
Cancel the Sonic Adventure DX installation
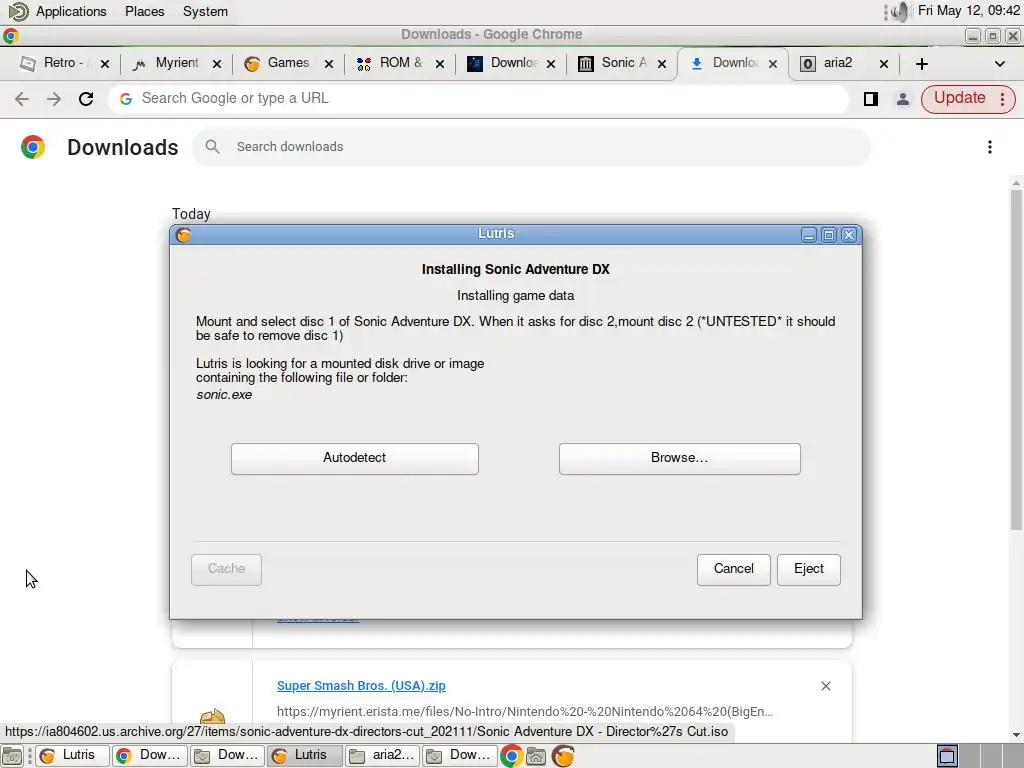pos(733,569)
